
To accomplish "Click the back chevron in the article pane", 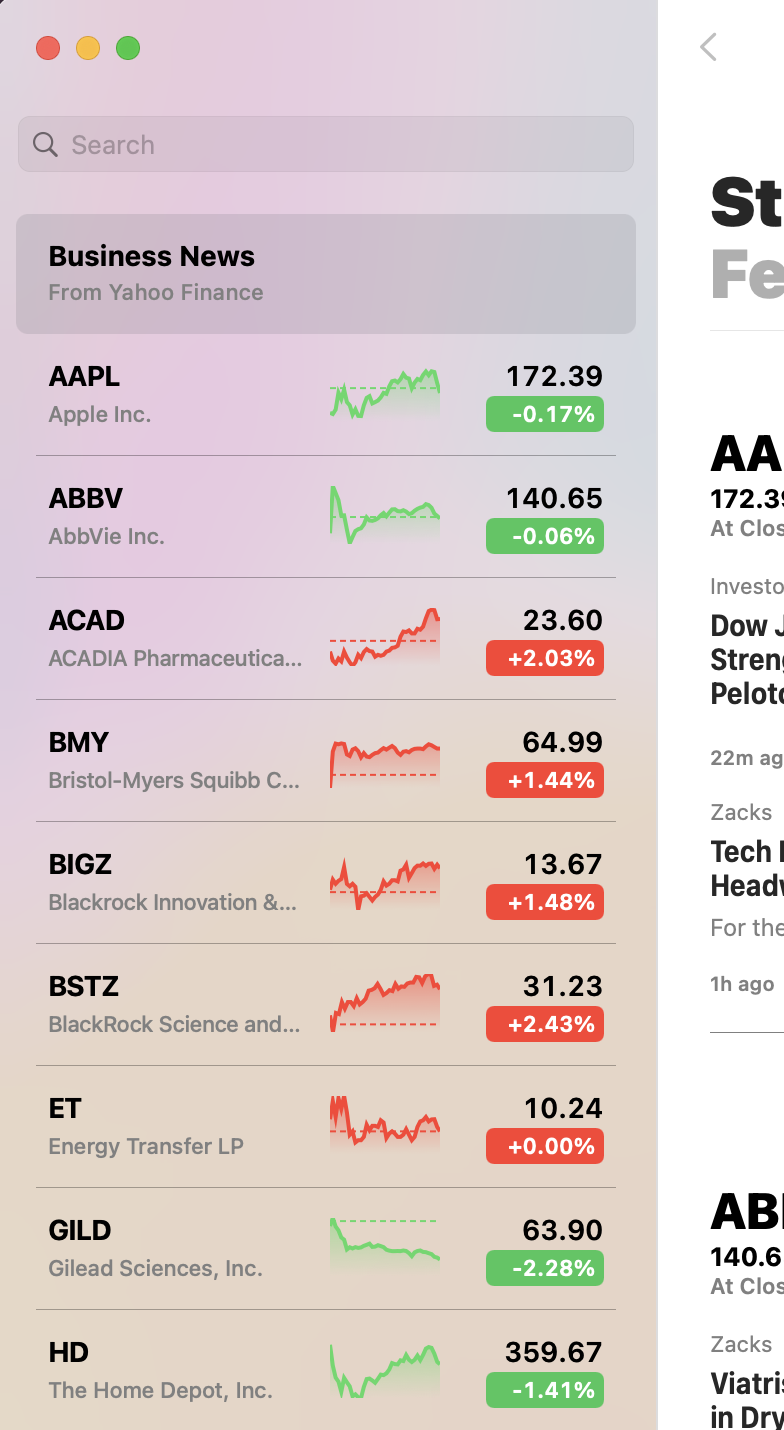I will coord(709,46).
